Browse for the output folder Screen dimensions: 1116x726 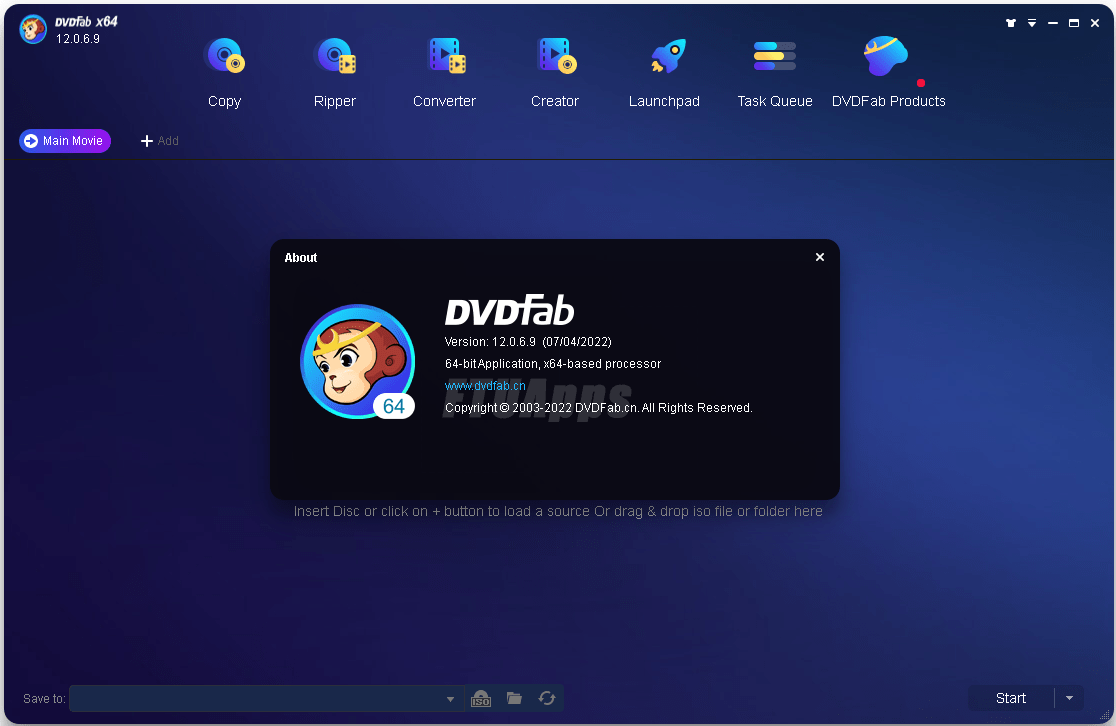(515, 698)
